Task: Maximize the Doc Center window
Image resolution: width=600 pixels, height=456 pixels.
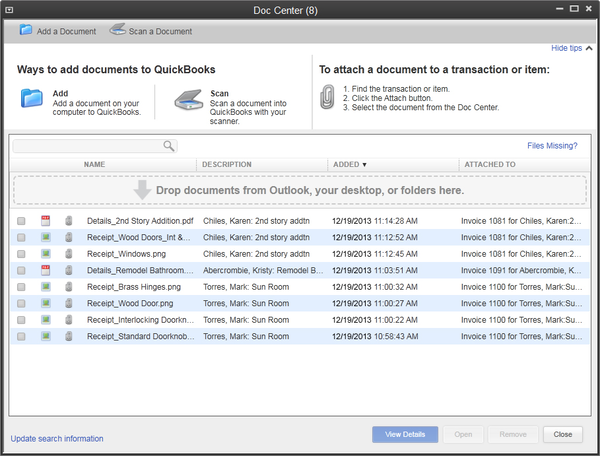Action: click(x=574, y=8)
